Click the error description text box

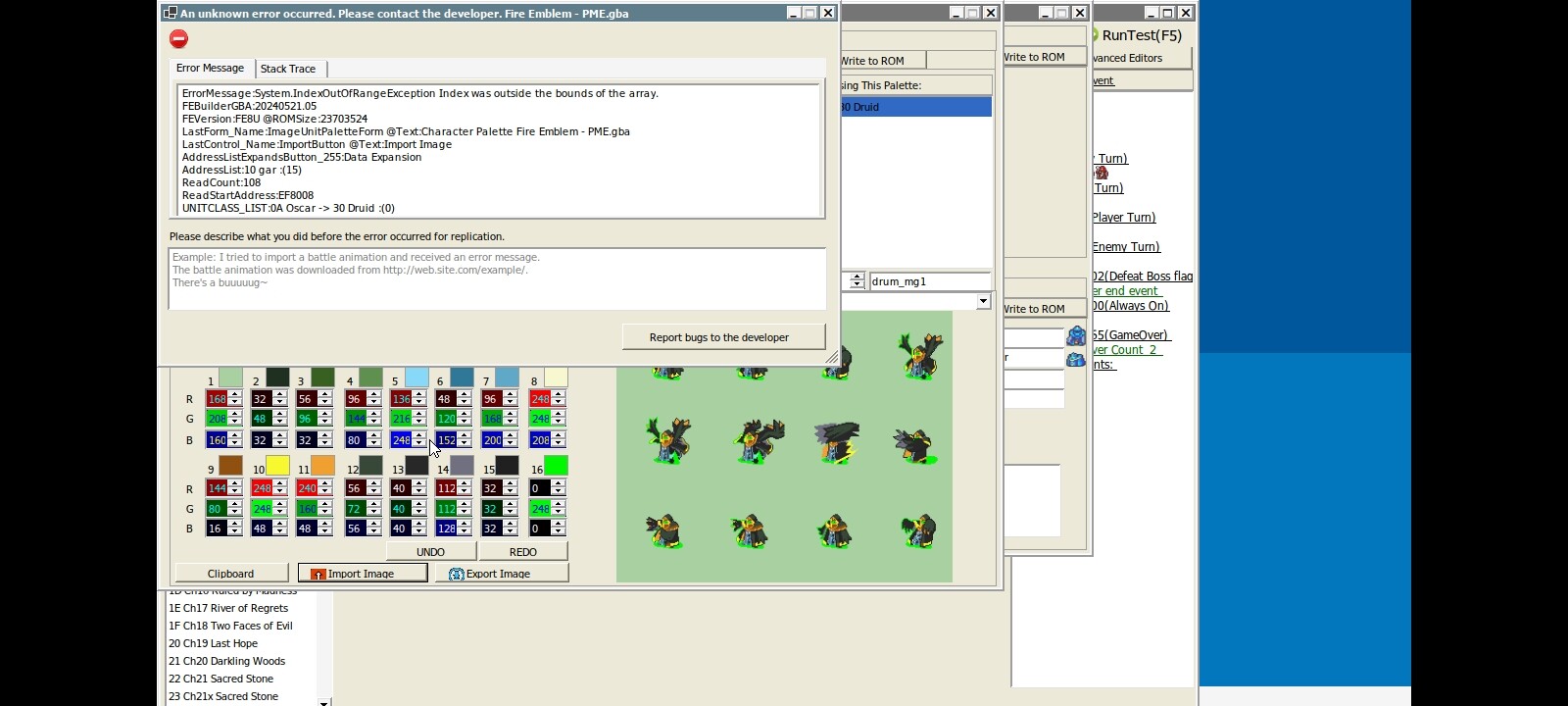497,279
